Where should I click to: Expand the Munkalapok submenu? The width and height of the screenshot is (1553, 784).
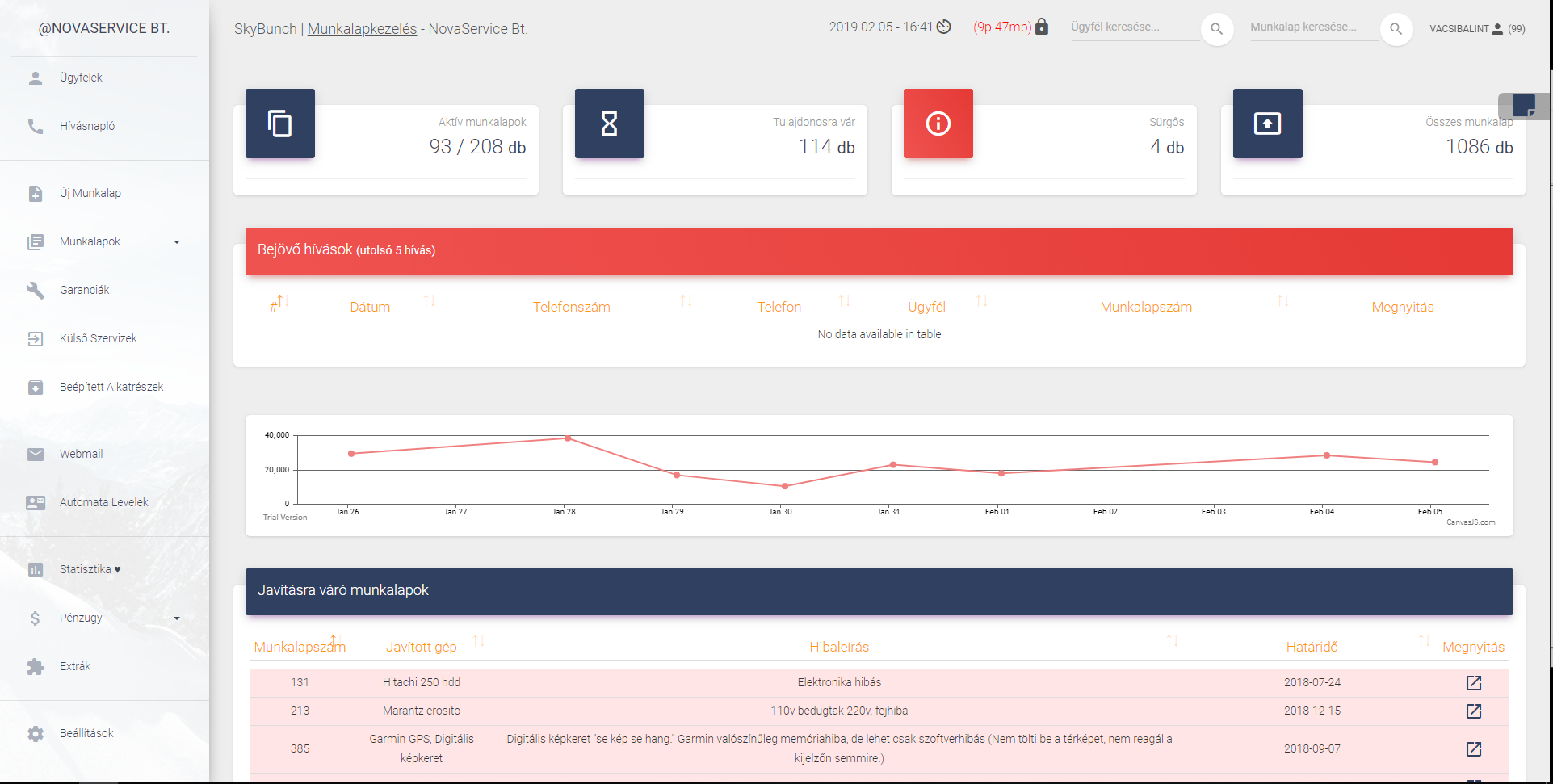(177, 241)
